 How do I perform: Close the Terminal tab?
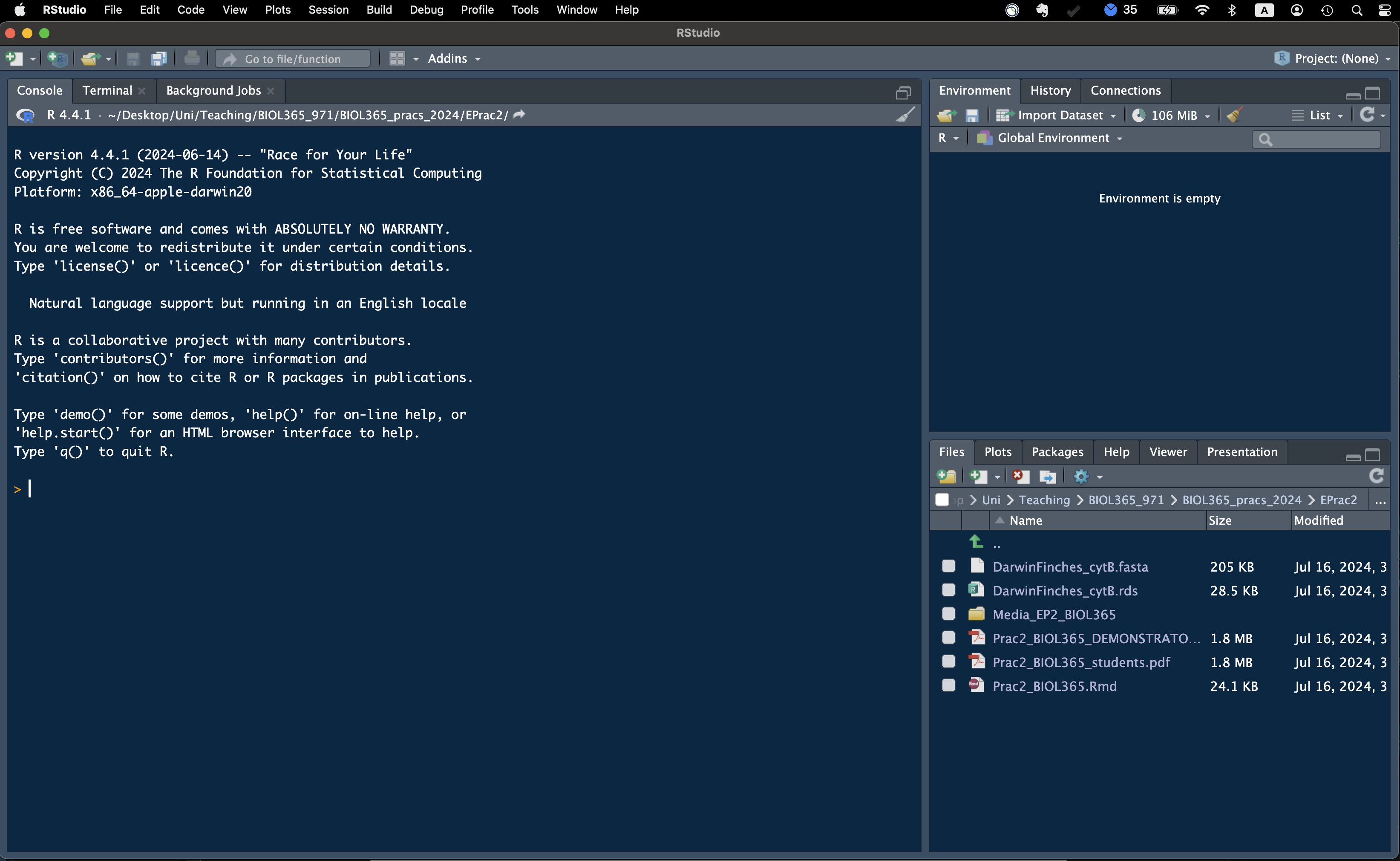point(142,91)
